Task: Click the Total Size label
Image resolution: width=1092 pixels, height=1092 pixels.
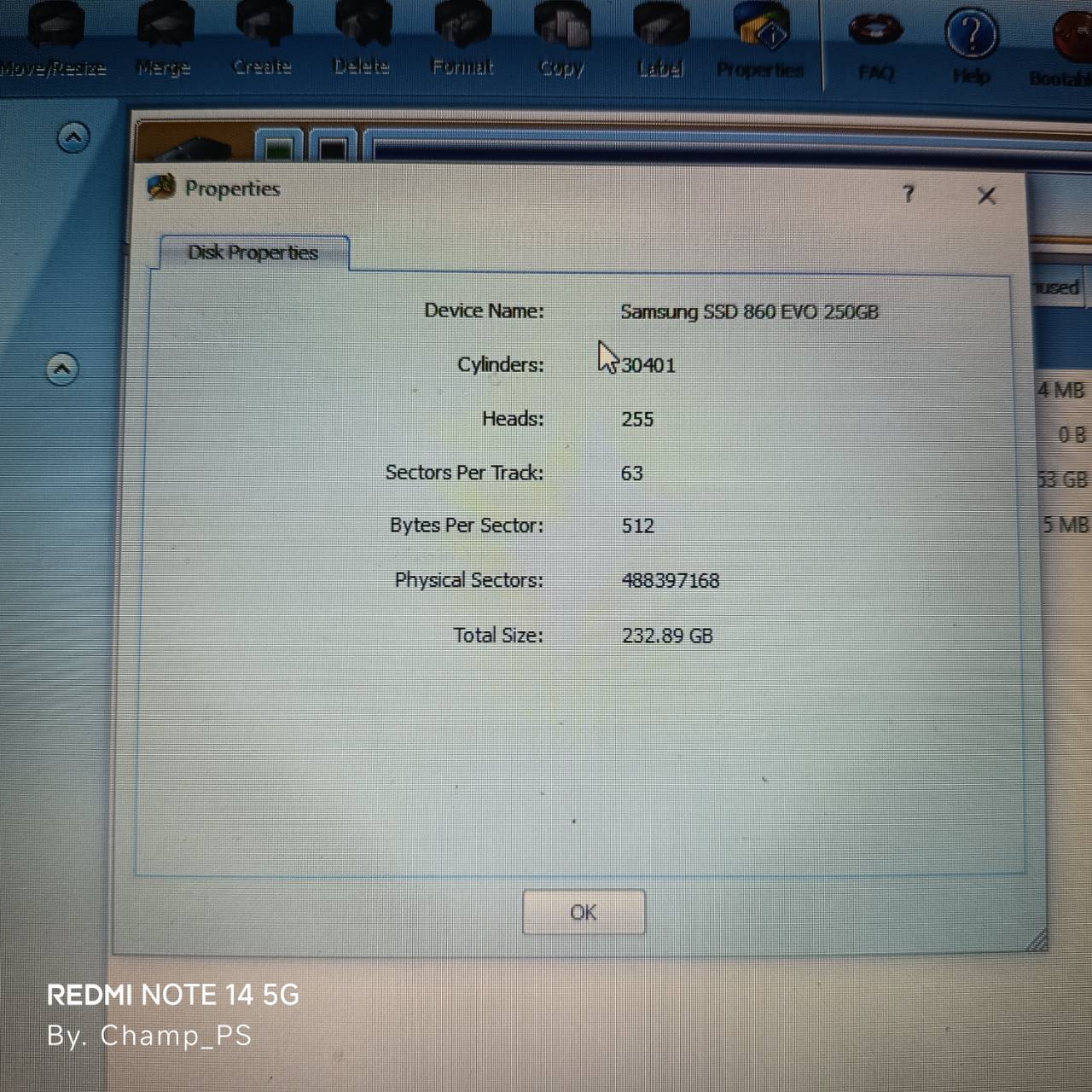Action: click(498, 635)
